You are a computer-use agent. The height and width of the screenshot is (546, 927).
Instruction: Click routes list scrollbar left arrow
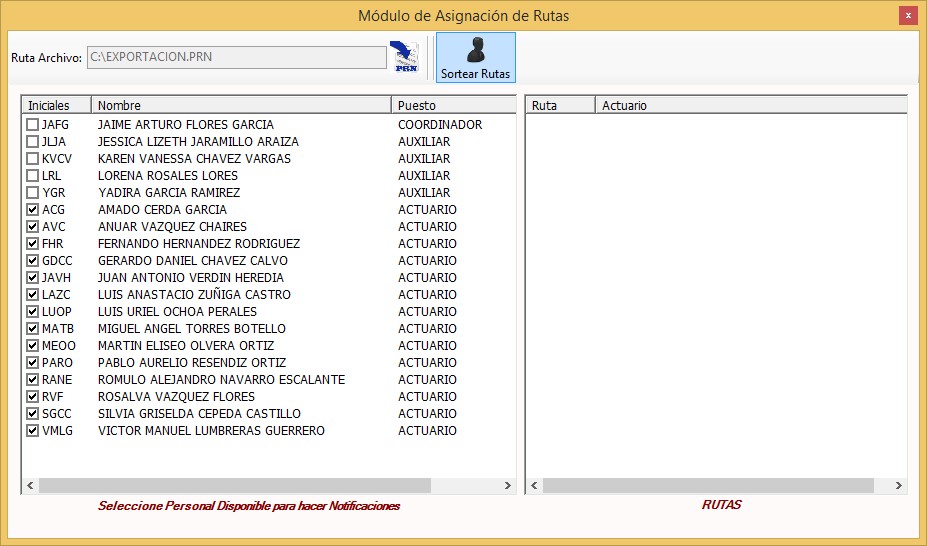(x=534, y=486)
